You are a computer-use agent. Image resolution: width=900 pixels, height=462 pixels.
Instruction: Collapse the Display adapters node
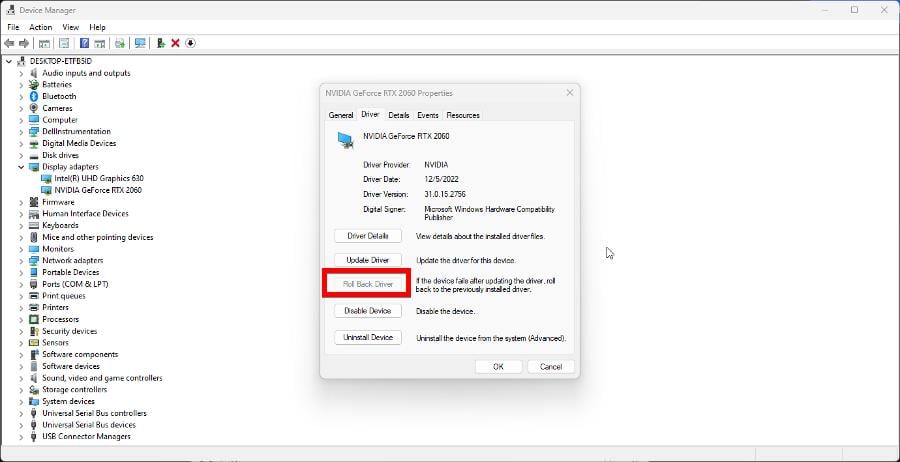tap(21, 167)
